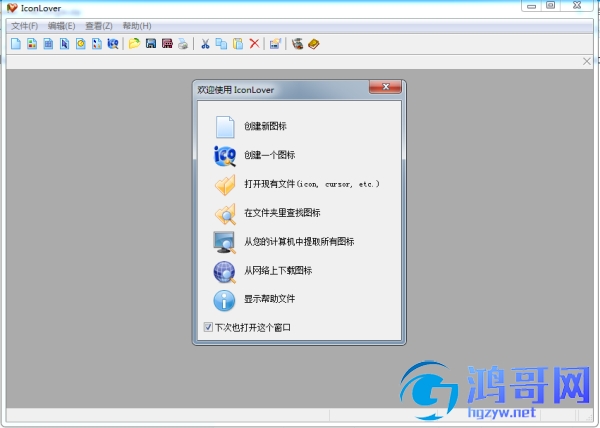The height and width of the screenshot is (428, 600).
Task: Click the red Save All floppy icon
Action: 167,44
